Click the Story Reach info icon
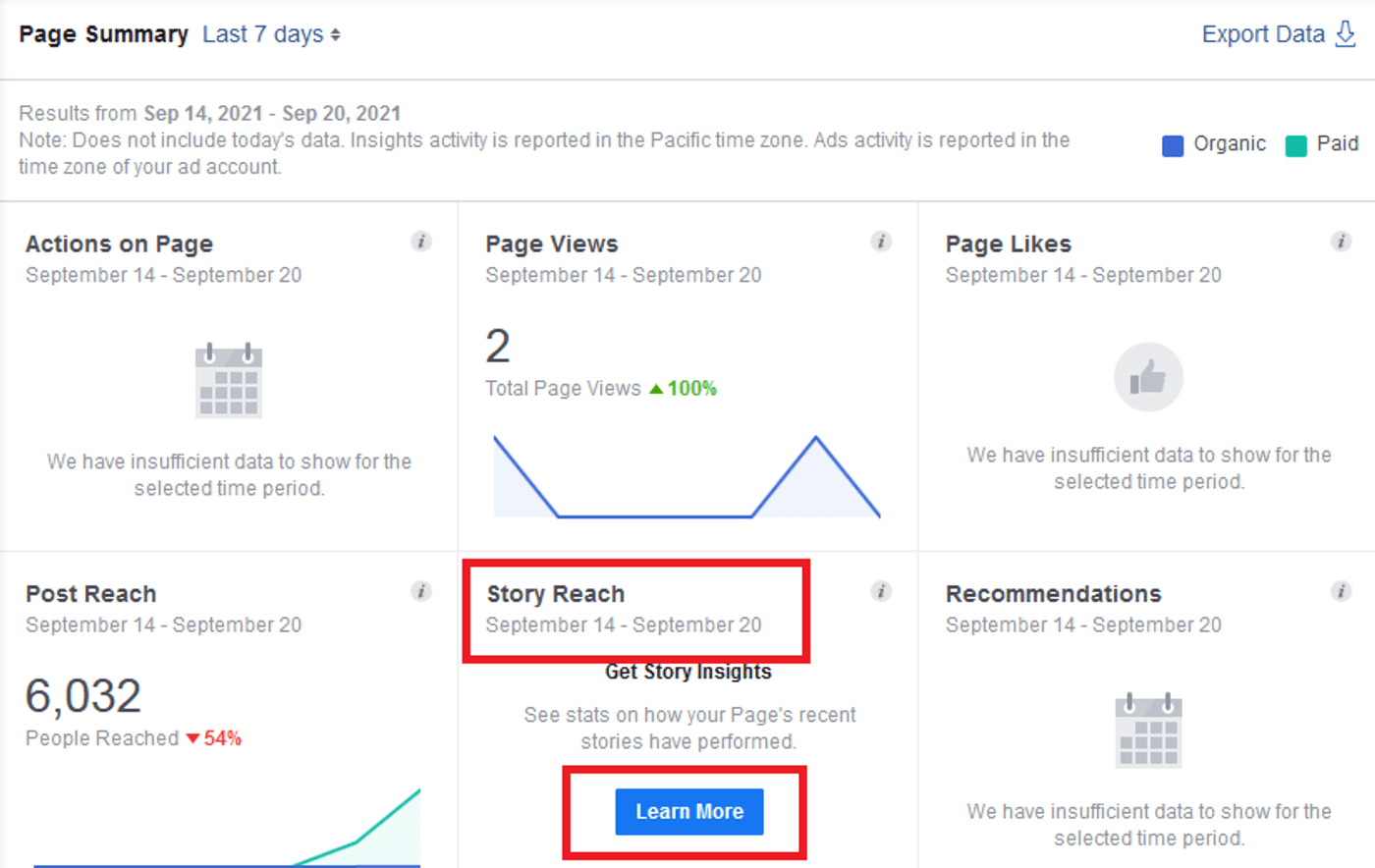This screenshot has height=868, width=1375. (881, 591)
